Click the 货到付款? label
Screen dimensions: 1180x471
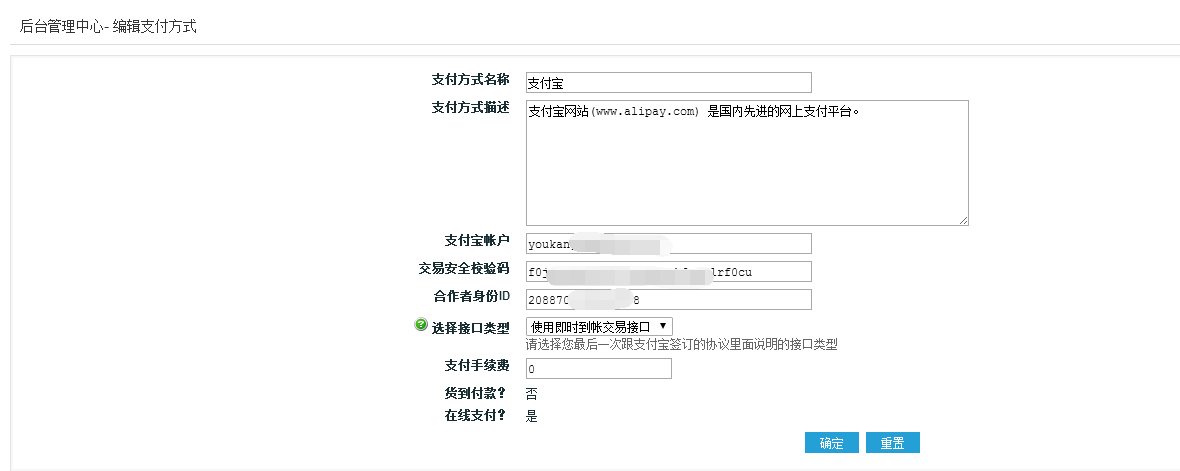pos(475,393)
